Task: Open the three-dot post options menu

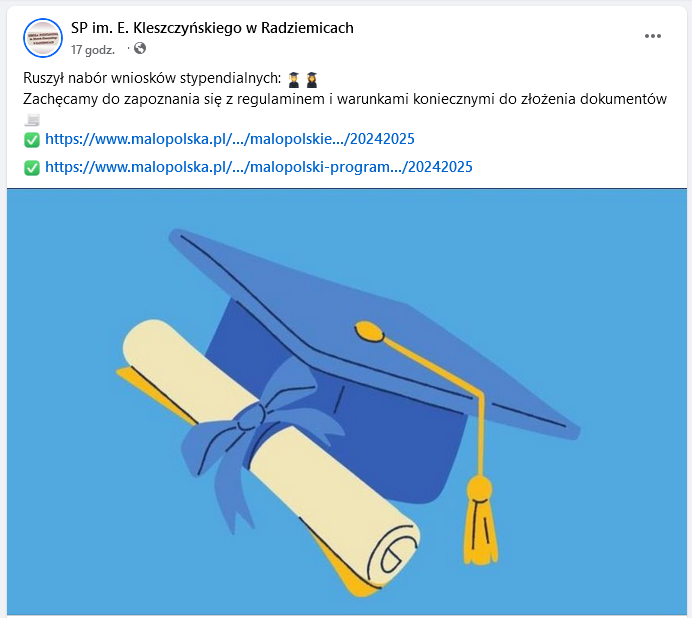Action: [x=652, y=36]
